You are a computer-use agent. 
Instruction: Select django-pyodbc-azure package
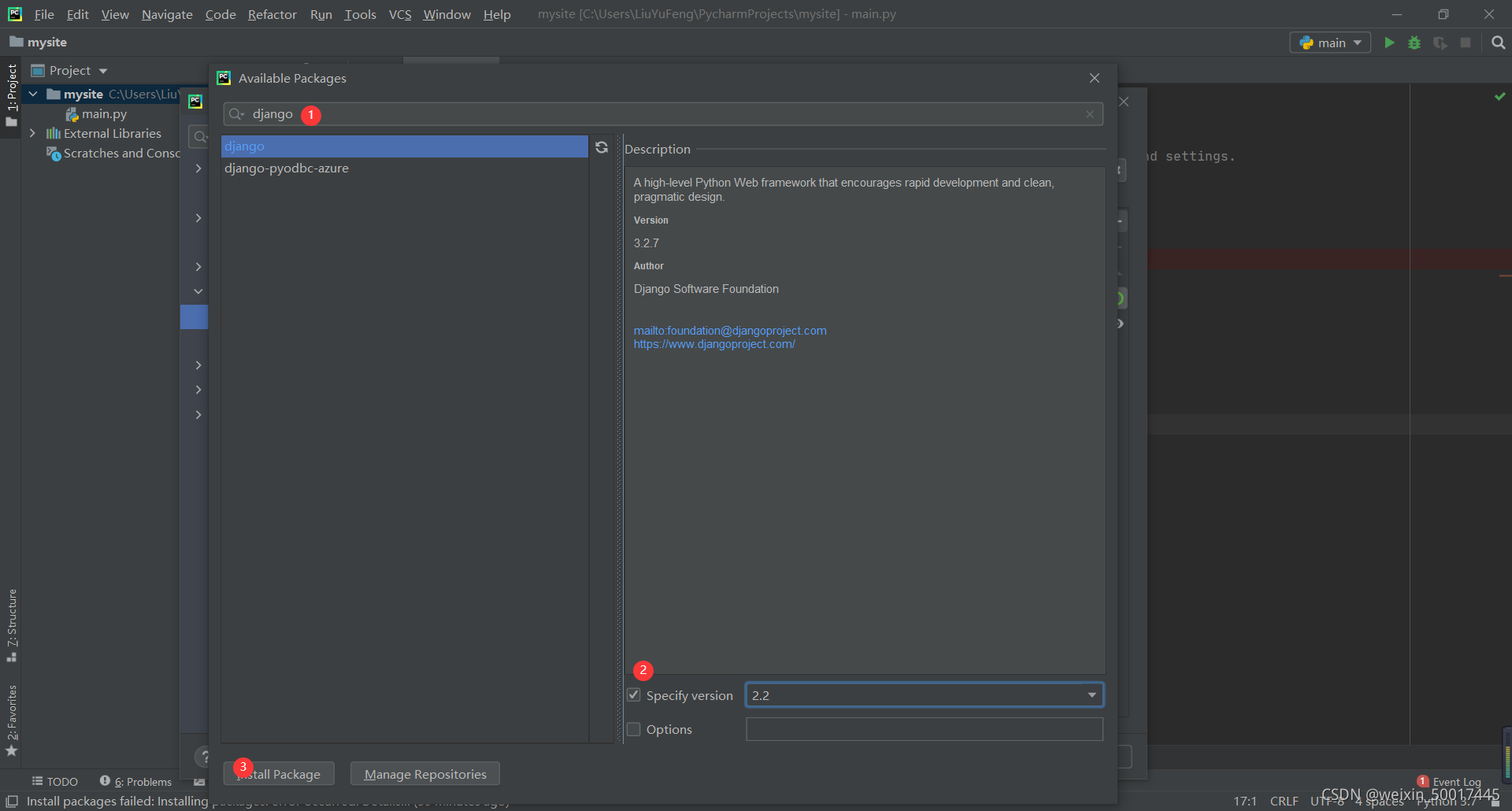coord(404,168)
